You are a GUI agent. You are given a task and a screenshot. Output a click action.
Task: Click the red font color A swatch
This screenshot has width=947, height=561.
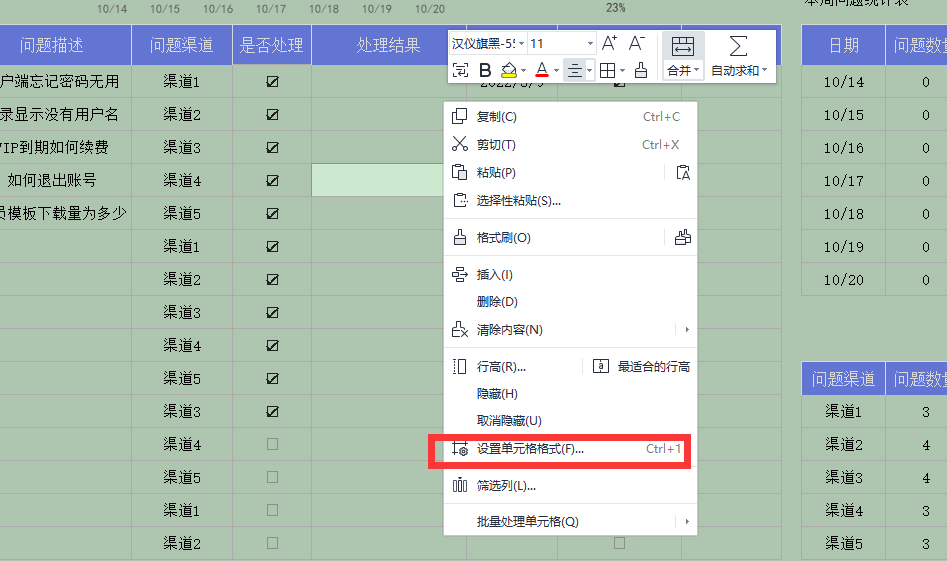(542, 70)
